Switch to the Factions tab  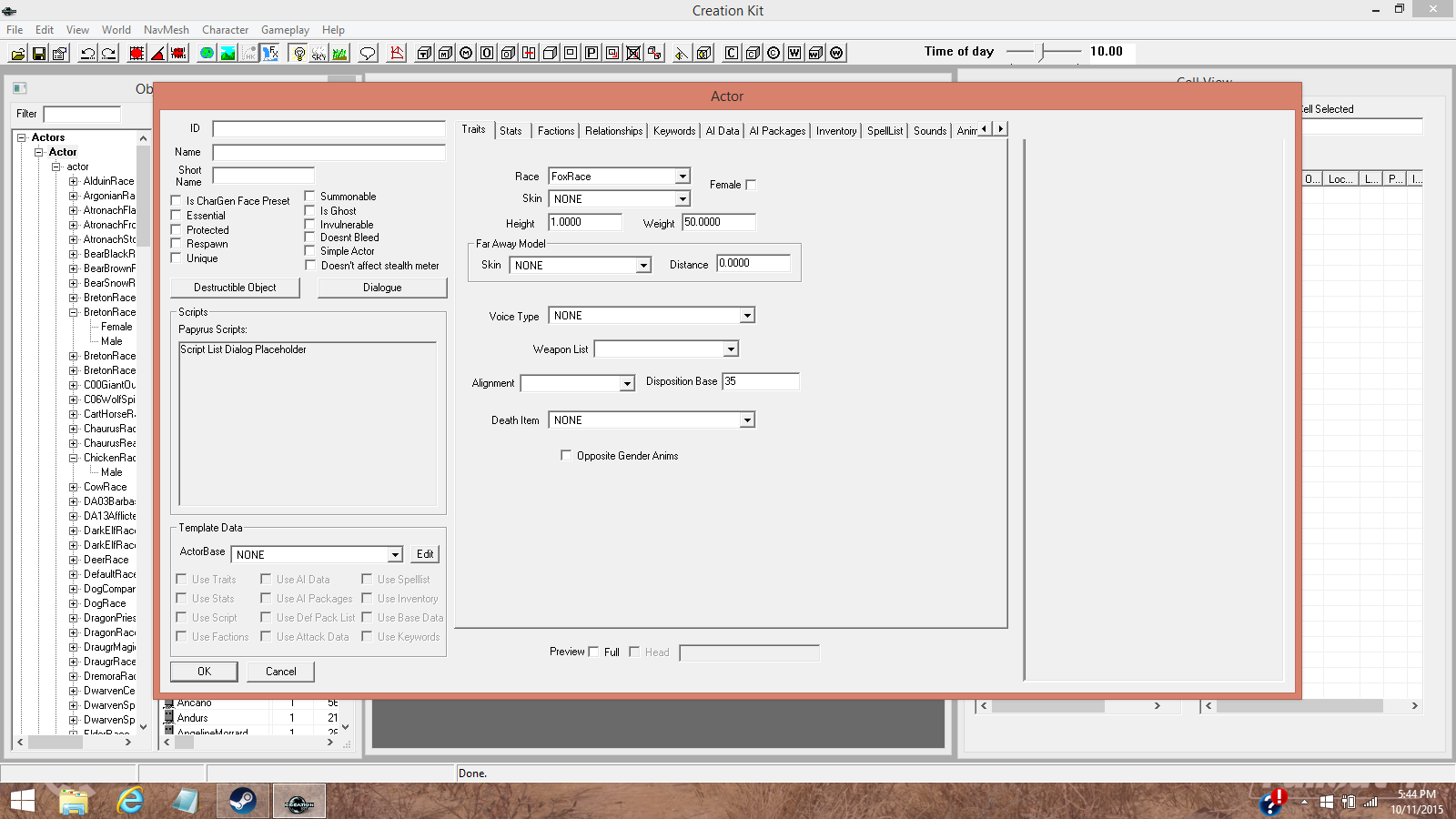[x=556, y=131]
